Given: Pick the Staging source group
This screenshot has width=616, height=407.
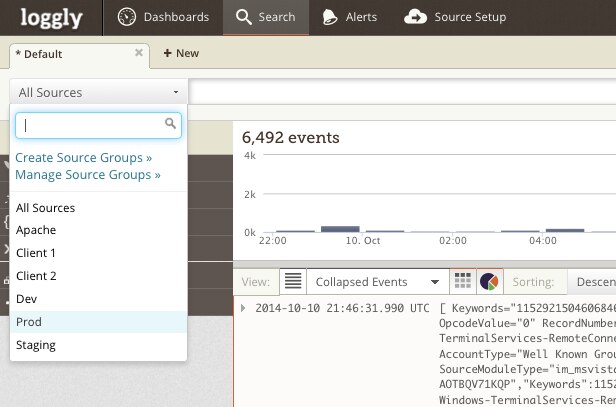Looking at the screenshot, I should pyautogui.click(x=36, y=345).
